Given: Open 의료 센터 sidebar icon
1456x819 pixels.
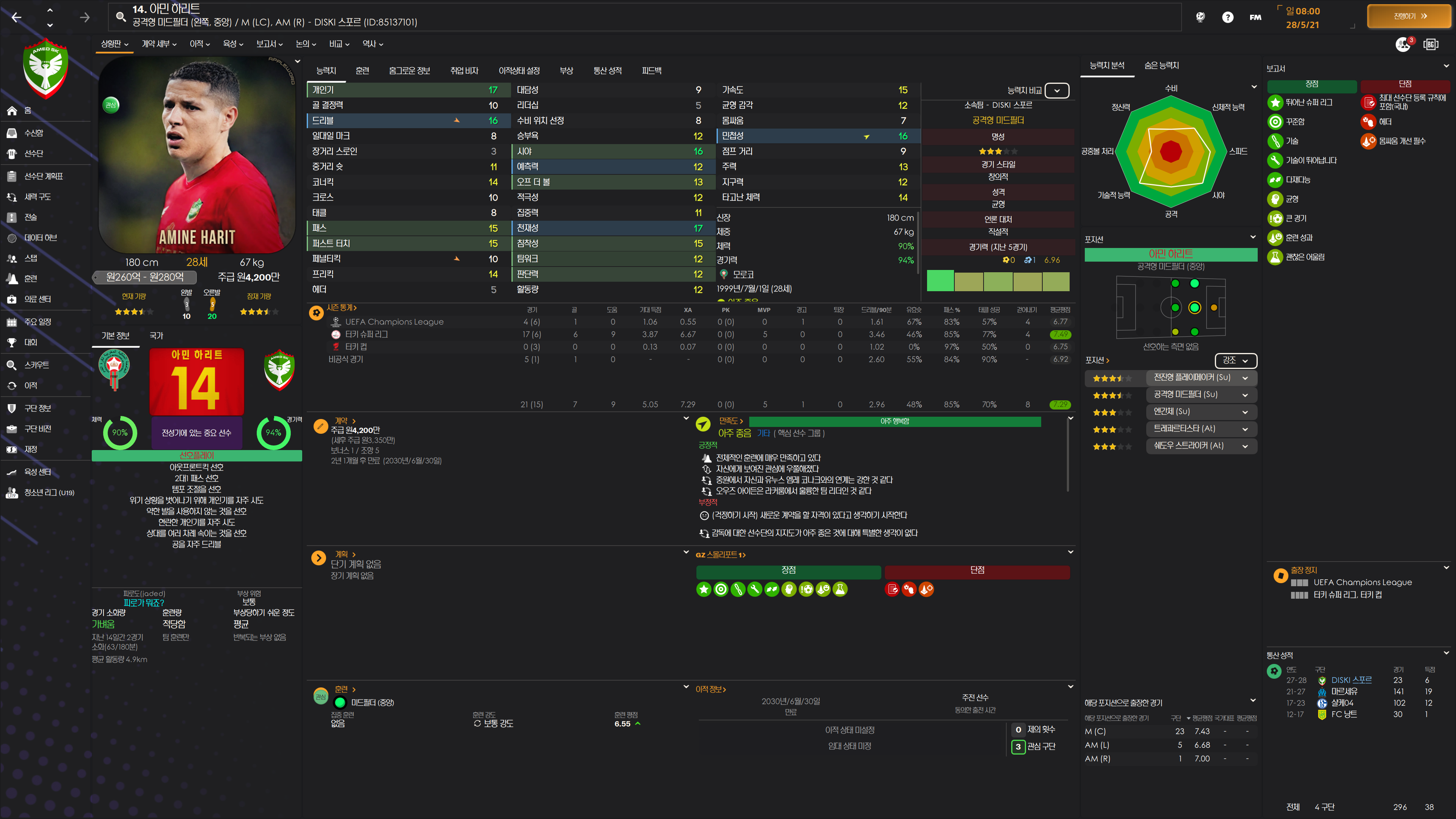Looking at the screenshot, I should pyautogui.click(x=12, y=299).
